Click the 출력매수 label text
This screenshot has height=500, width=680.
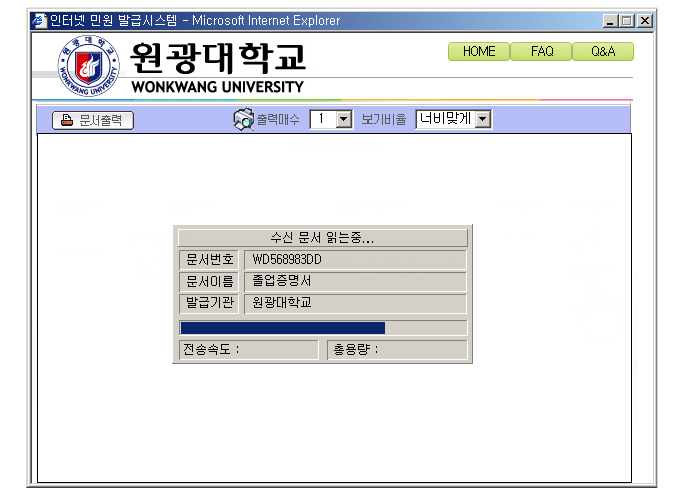click(278, 119)
